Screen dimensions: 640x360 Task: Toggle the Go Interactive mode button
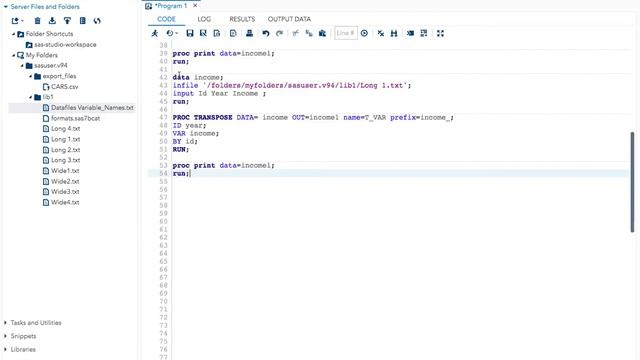(364, 33)
